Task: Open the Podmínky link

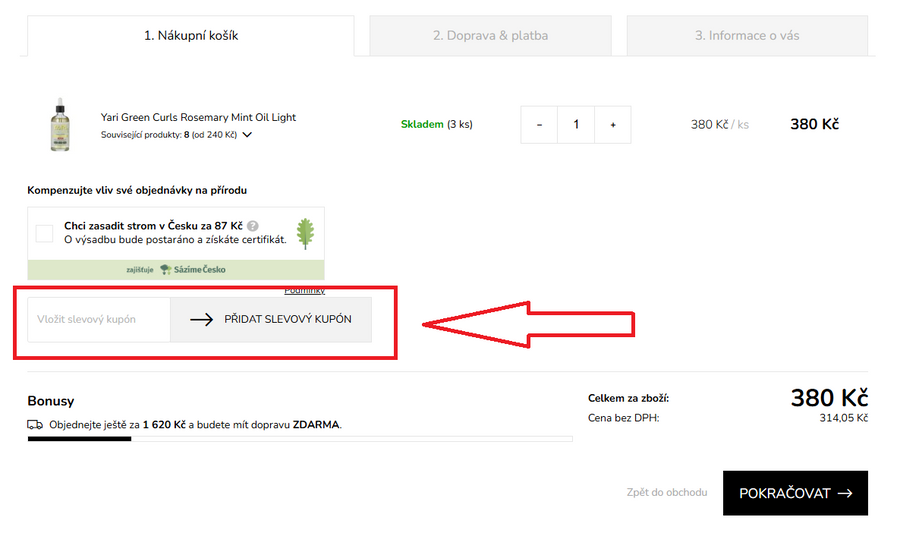Action: 304,291
